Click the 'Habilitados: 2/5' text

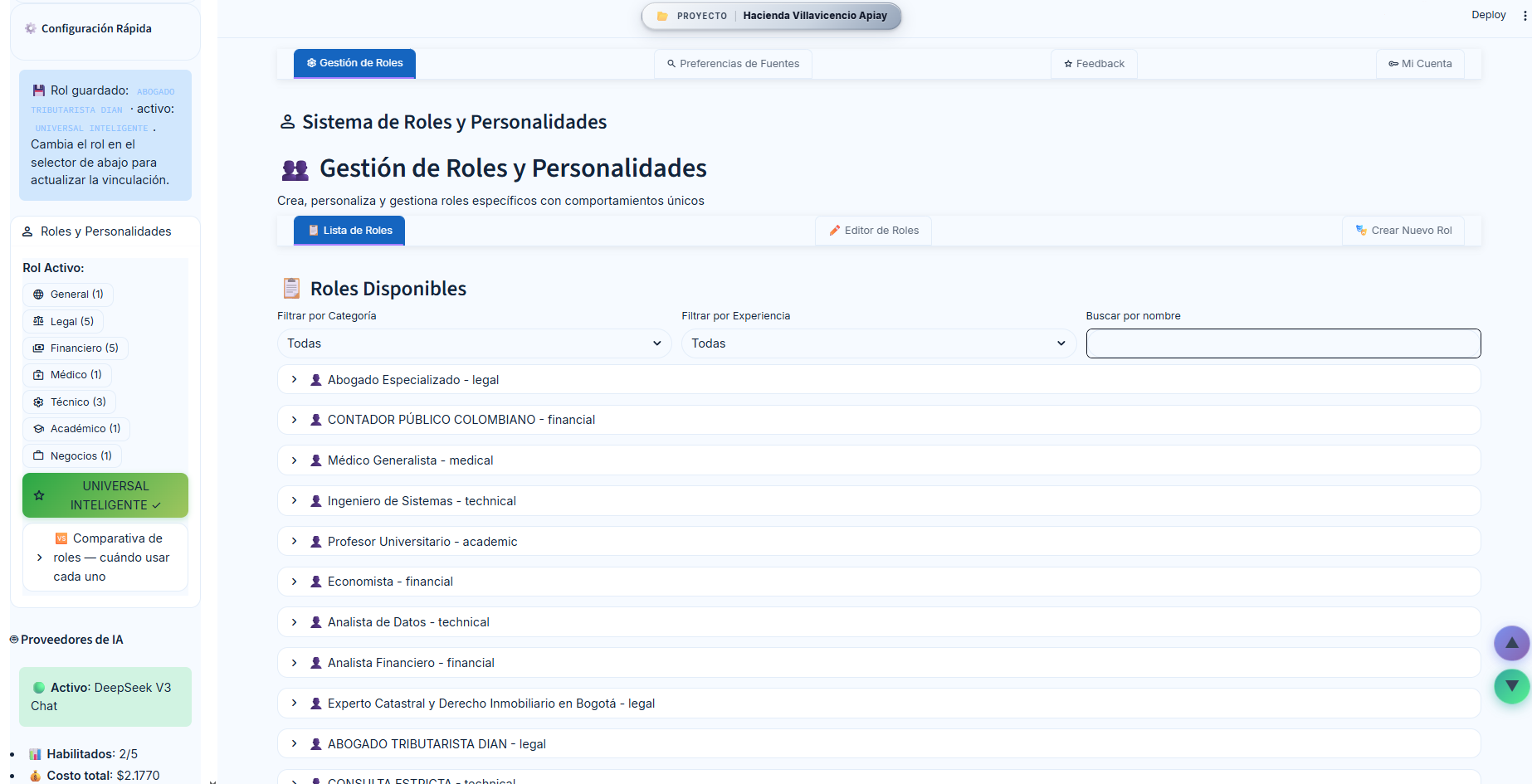(x=92, y=754)
